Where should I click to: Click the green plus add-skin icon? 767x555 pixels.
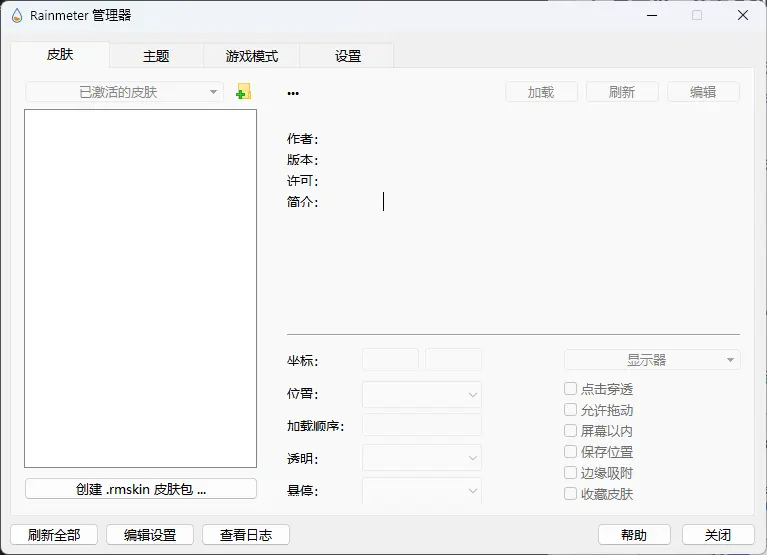click(243, 92)
